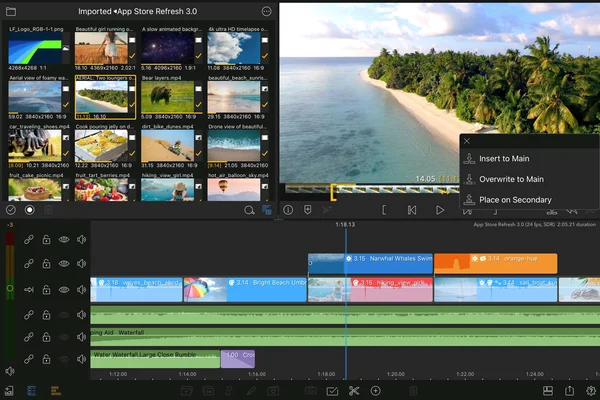Hide the main video track
This screenshot has width=600, height=400.
(x=64, y=290)
